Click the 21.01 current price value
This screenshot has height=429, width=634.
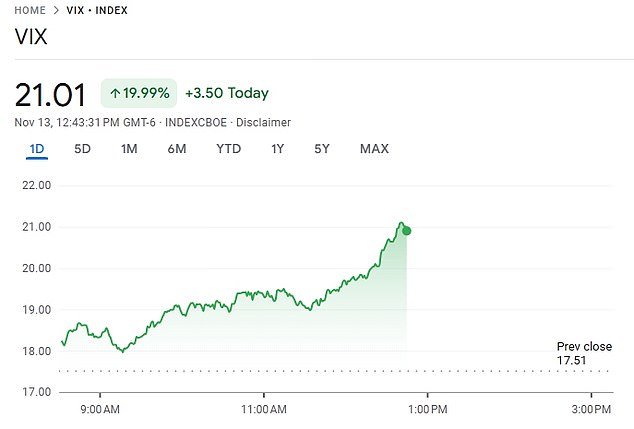(x=52, y=94)
